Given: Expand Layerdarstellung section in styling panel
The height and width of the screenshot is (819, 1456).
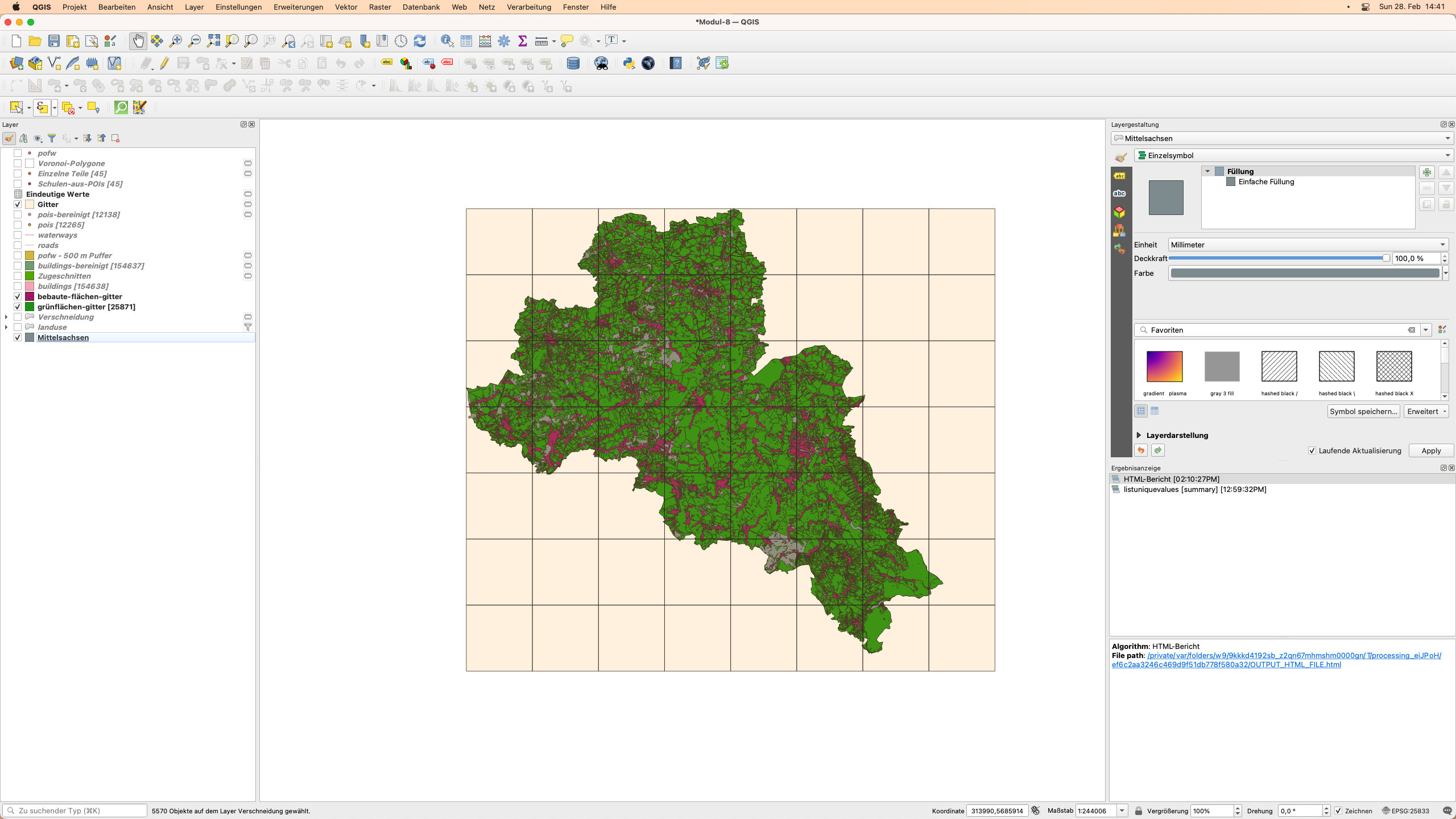Looking at the screenshot, I should click(1138, 434).
